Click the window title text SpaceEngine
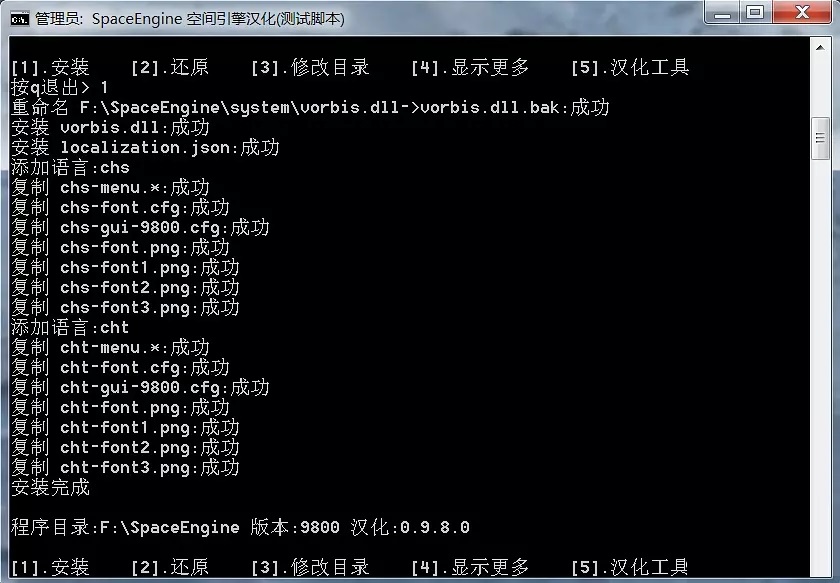Viewport: 840px width, 583px height. [137, 19]
